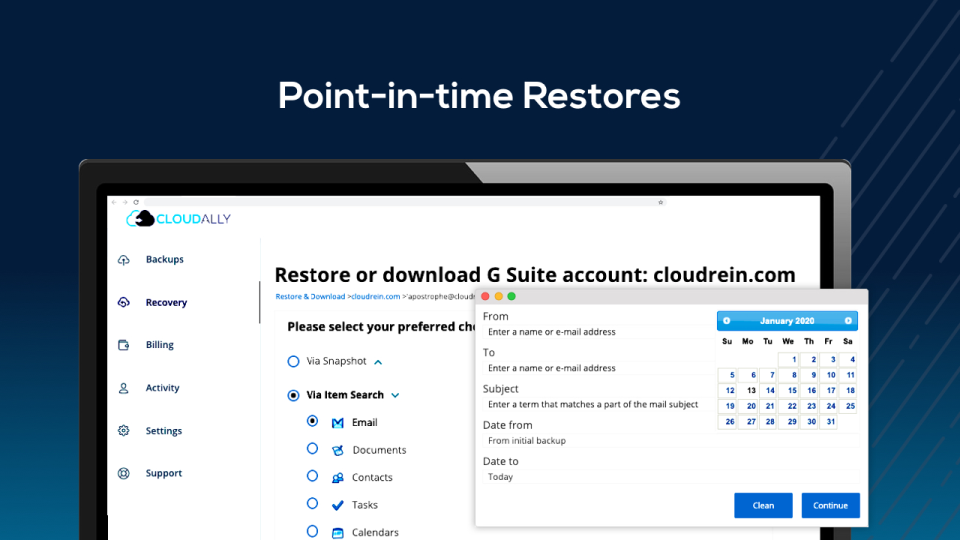Pick January 28 in the calendar
This screenshot has width=960, height=540.
769,422
